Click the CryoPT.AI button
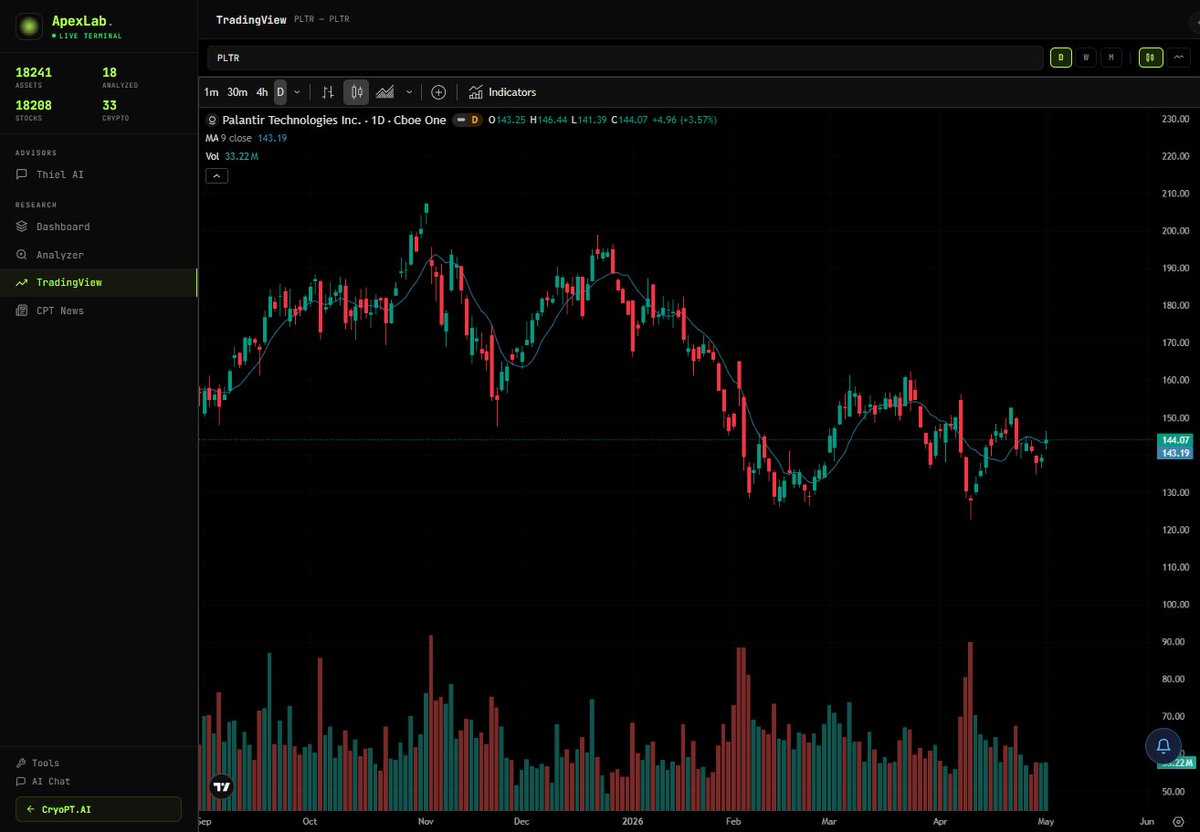The width and height of the screenshot is (1200, 832). 98,809
